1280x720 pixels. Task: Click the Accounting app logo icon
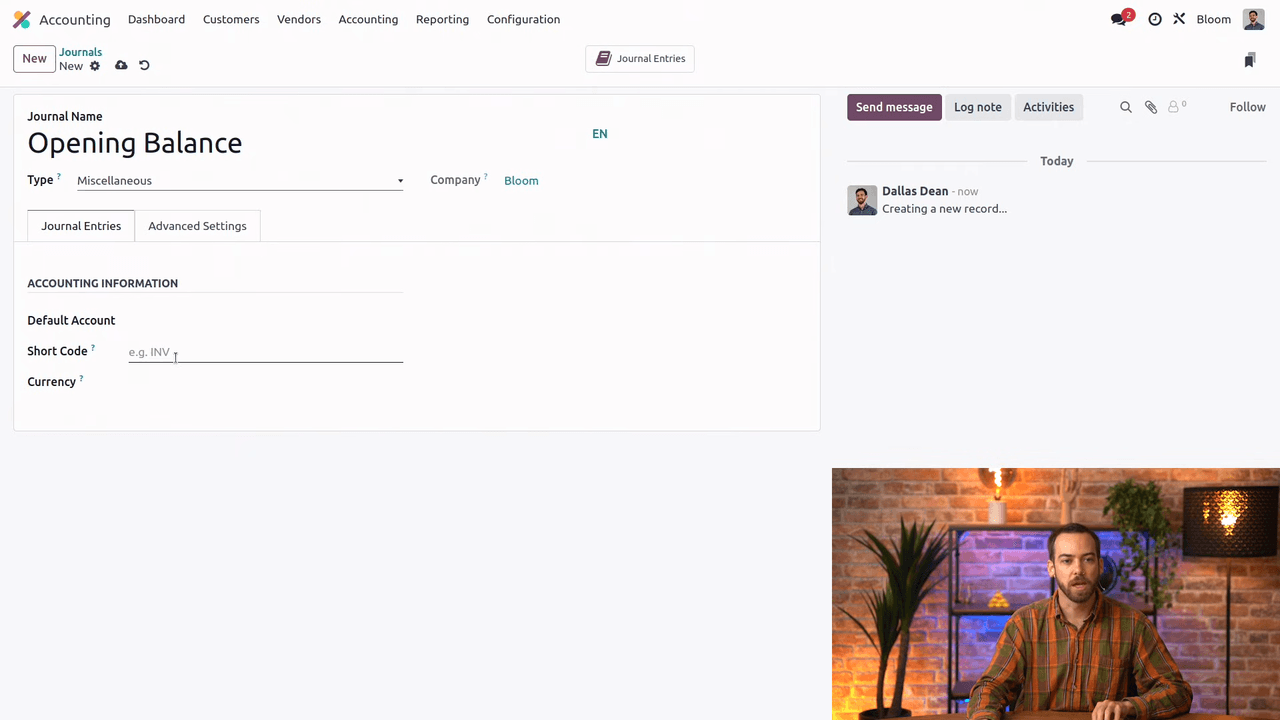[x=21, y=20]
